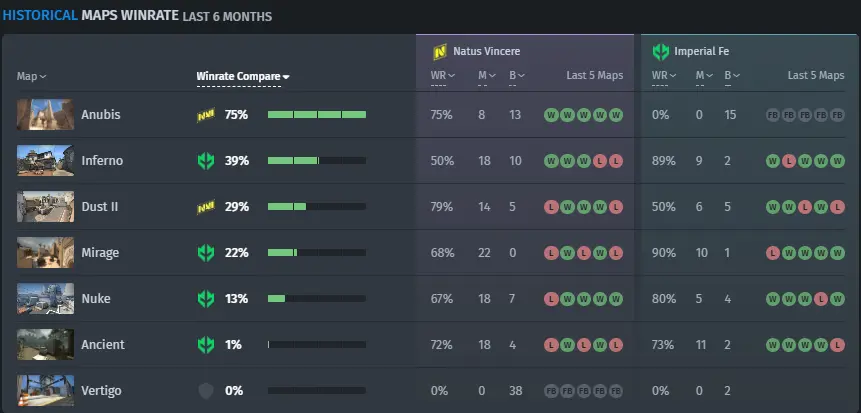The height and width of the screenshot is (413, 861).
Task: Click the Imperial Fe team logo in header
Action: pos(660,52)
